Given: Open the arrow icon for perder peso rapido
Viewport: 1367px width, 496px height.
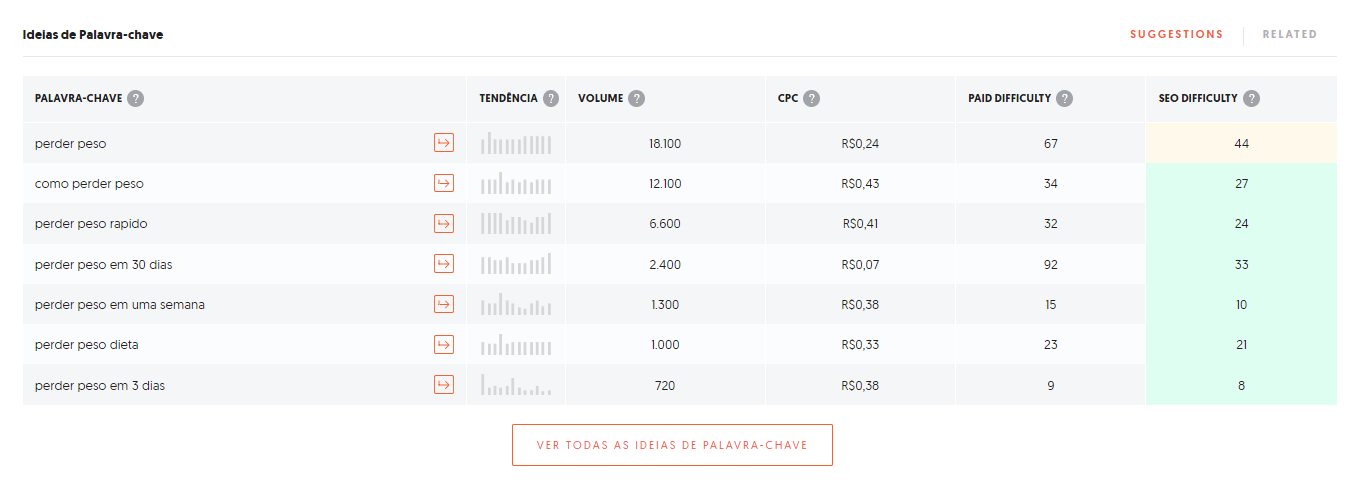Looking at the screenshot, I should tap(444, 223).
